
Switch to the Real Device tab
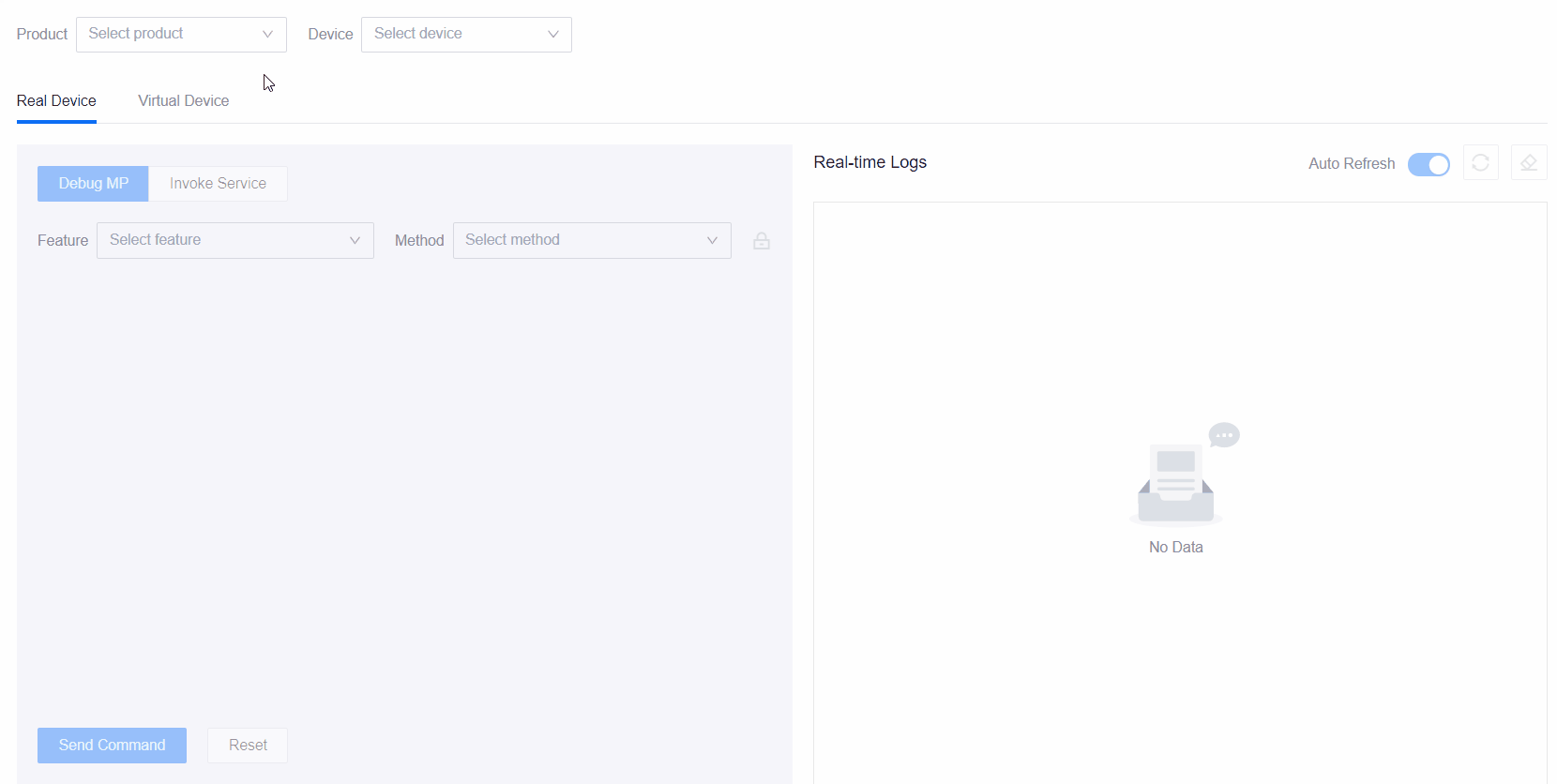point(56,101)
